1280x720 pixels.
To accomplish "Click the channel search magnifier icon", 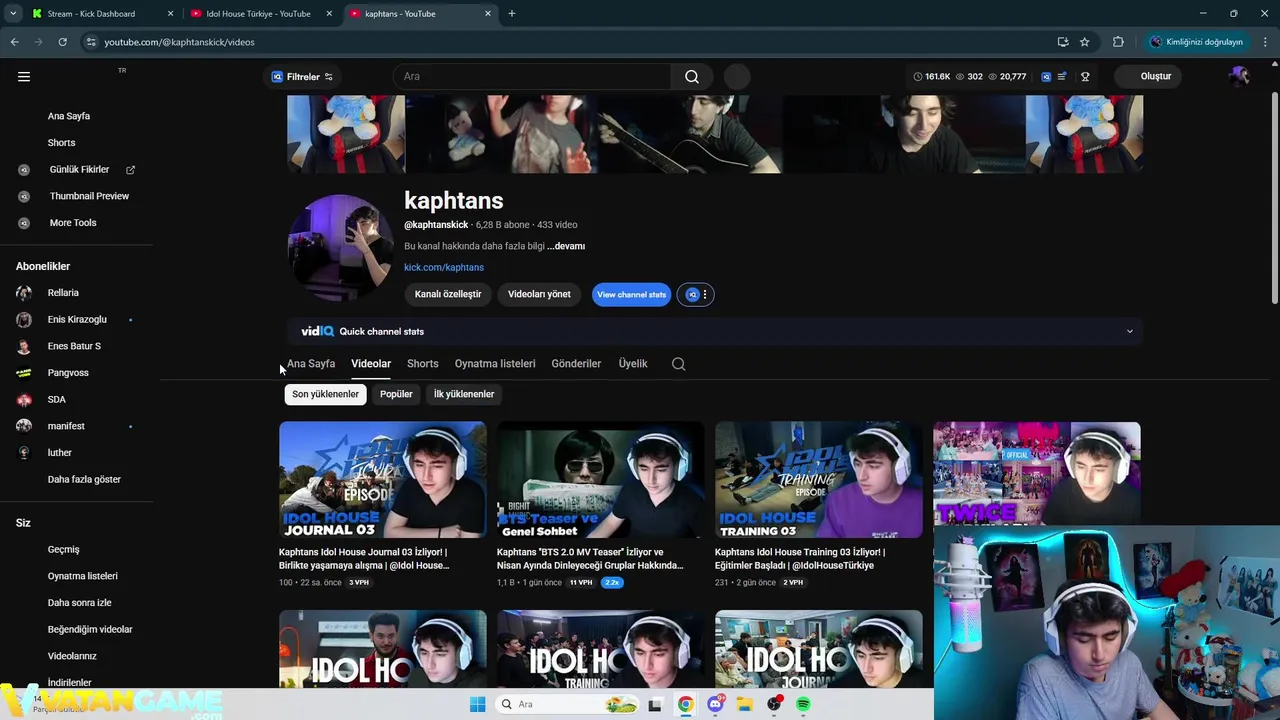I will [679, 364].
